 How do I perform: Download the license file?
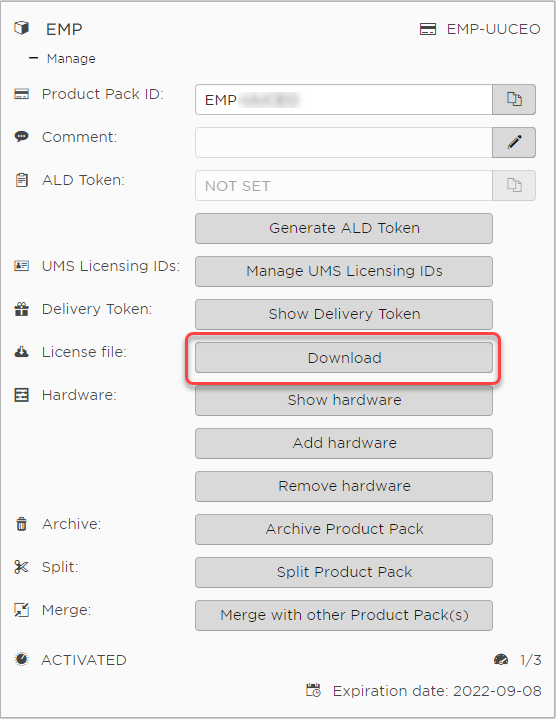[344, 358]
